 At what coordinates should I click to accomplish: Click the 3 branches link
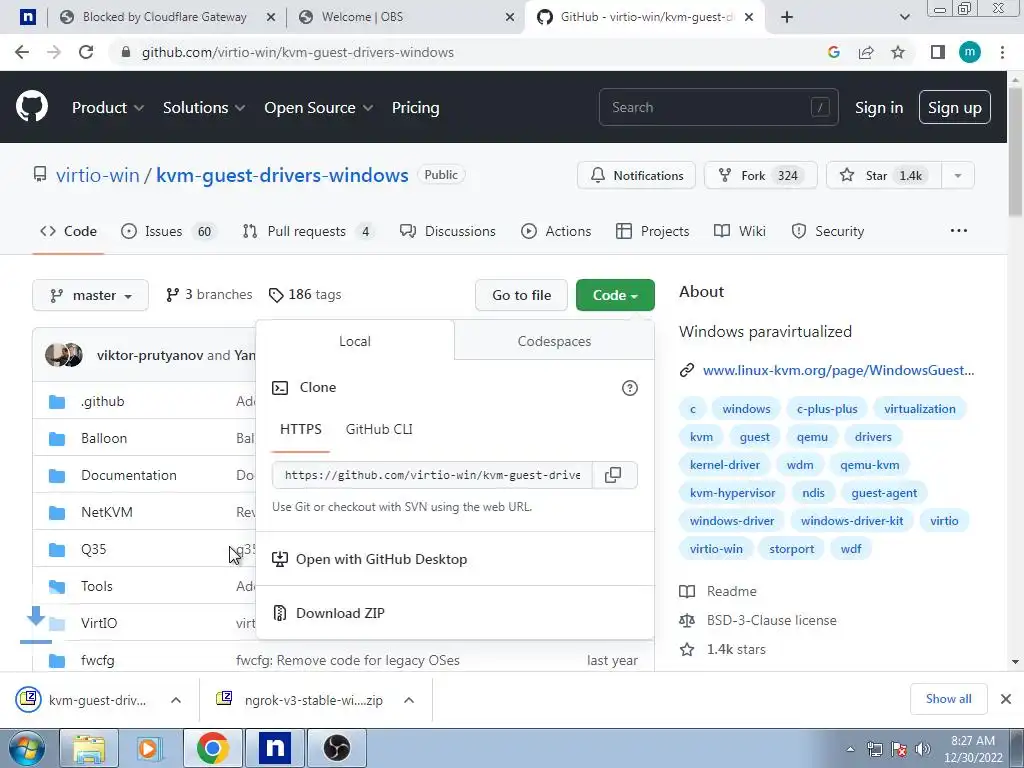click(x=209, y=295)
